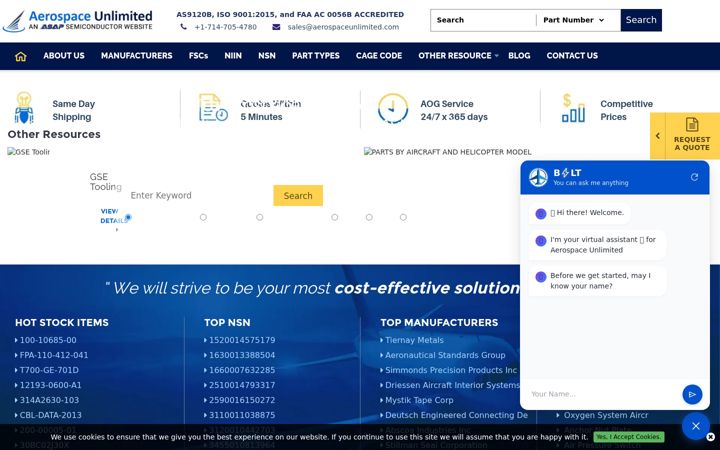Open the NSN menu item

(x=267, y=56)
